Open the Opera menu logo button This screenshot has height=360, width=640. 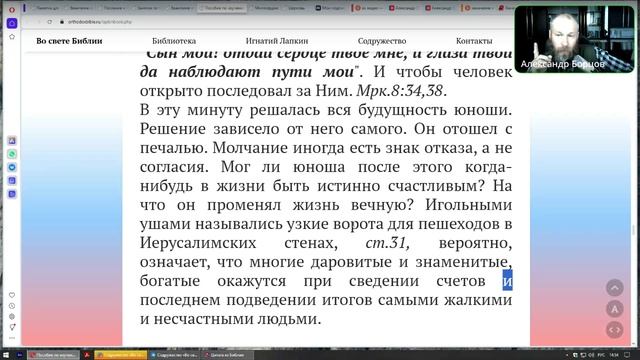12,9
